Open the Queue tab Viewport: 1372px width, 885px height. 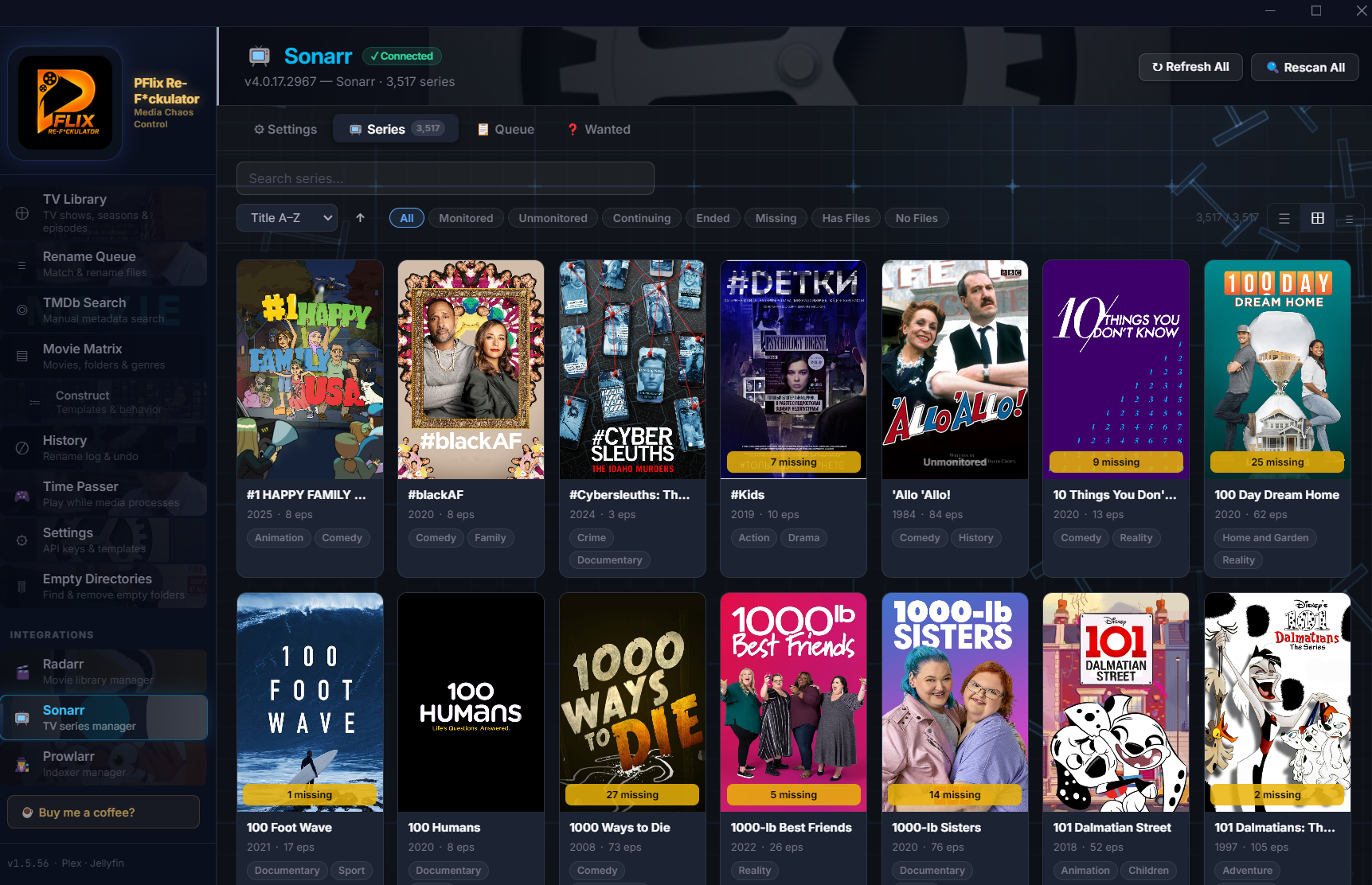(x=506, y=129)
